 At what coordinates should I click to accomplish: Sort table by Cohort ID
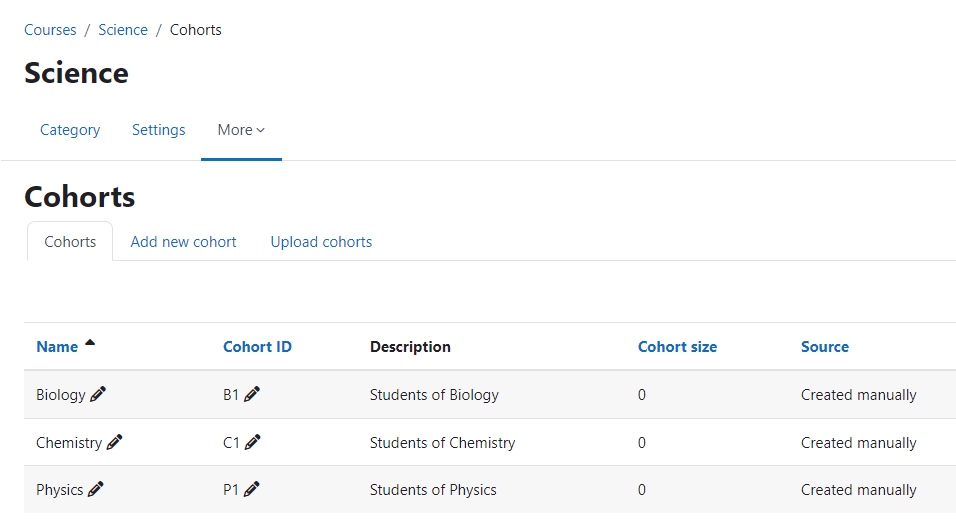(257, 346)
